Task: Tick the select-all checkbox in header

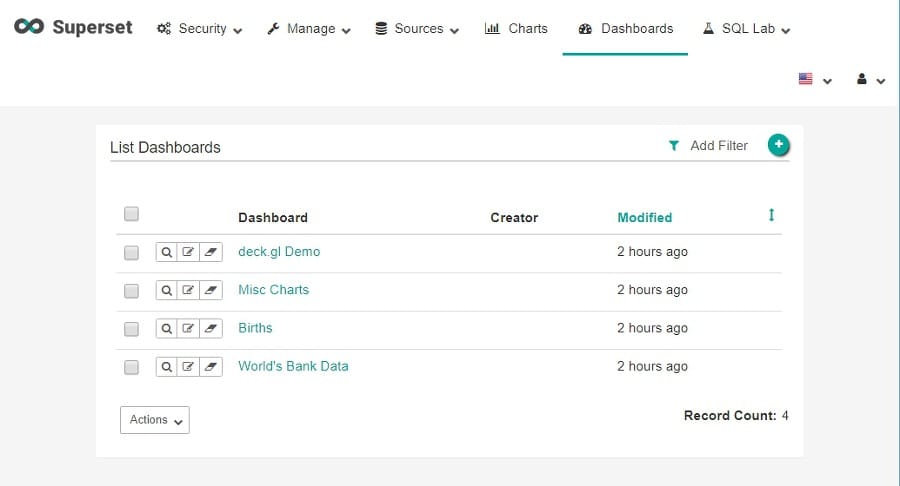Action: (x=131, y=214)
